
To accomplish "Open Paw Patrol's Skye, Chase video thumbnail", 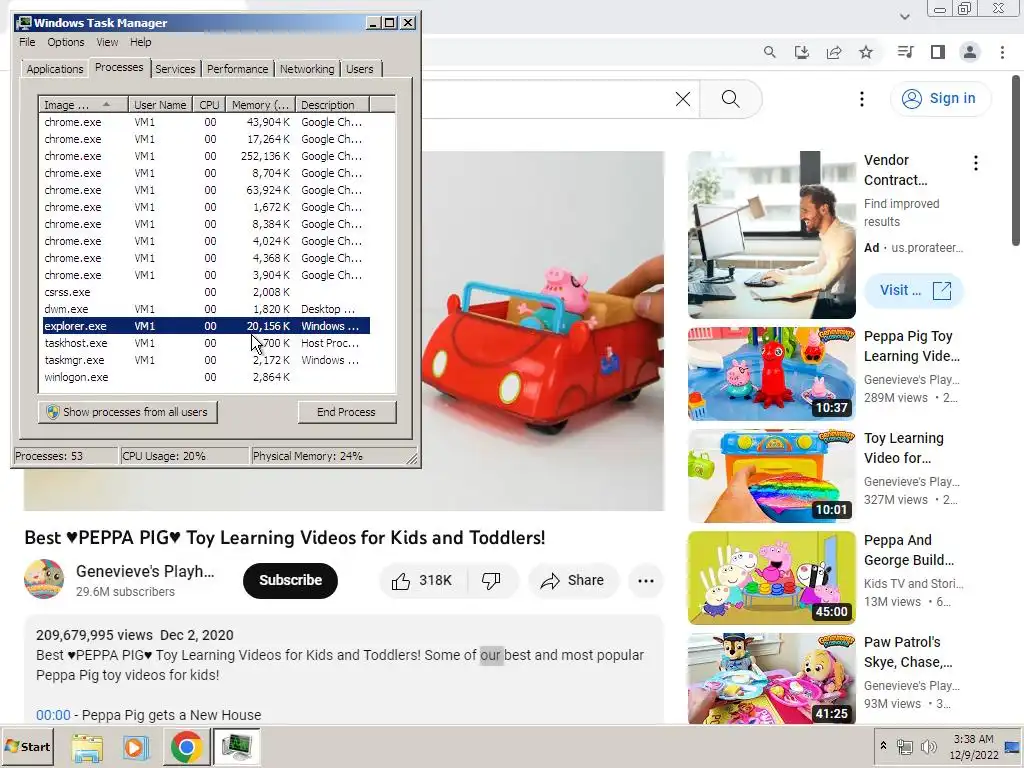I will tap(771, 678).
